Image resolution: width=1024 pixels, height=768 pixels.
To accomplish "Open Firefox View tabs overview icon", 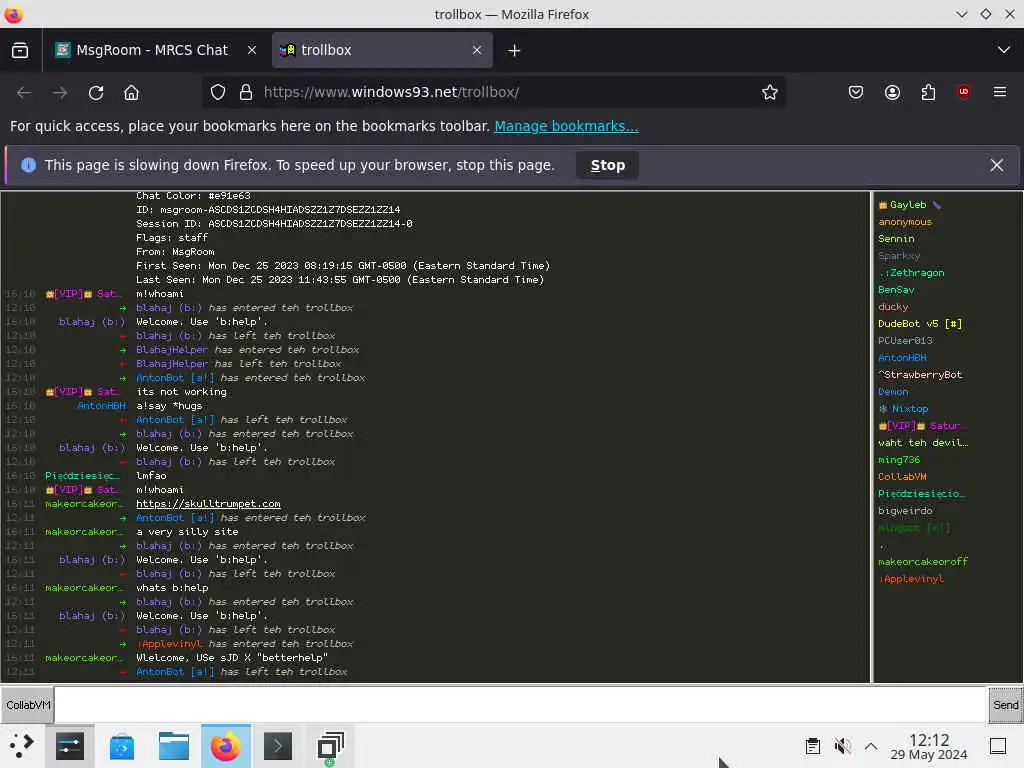I will click(x=20, y=50).
